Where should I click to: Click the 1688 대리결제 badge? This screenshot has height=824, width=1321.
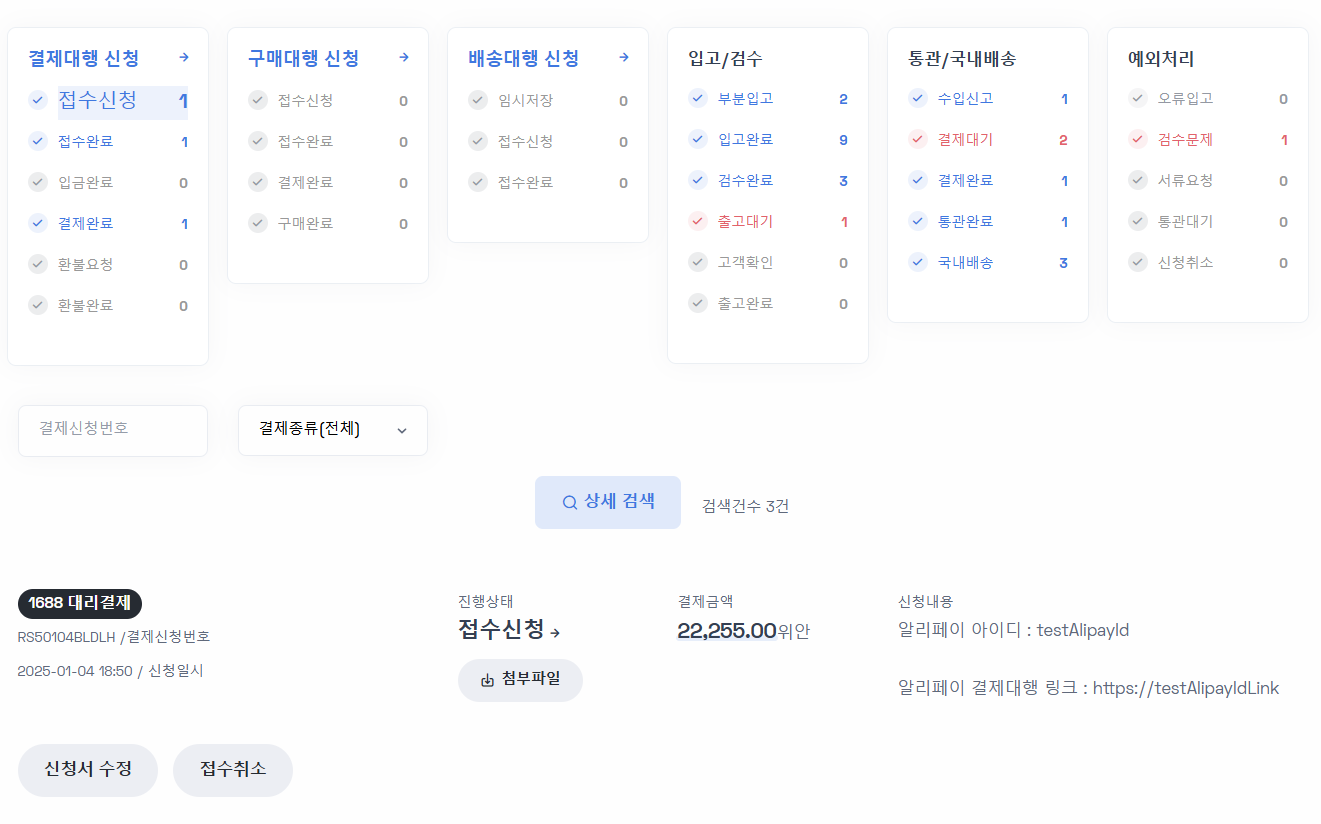coord(79,604)
